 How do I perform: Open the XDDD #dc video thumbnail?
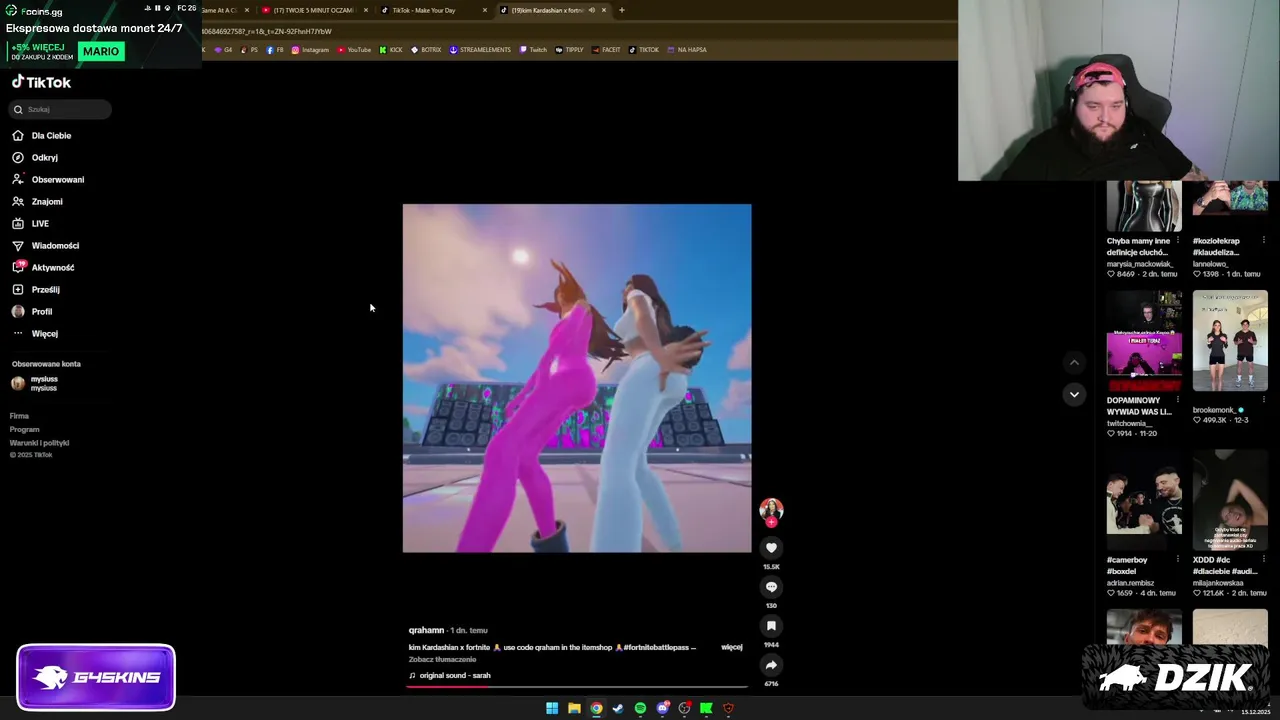1230,500
